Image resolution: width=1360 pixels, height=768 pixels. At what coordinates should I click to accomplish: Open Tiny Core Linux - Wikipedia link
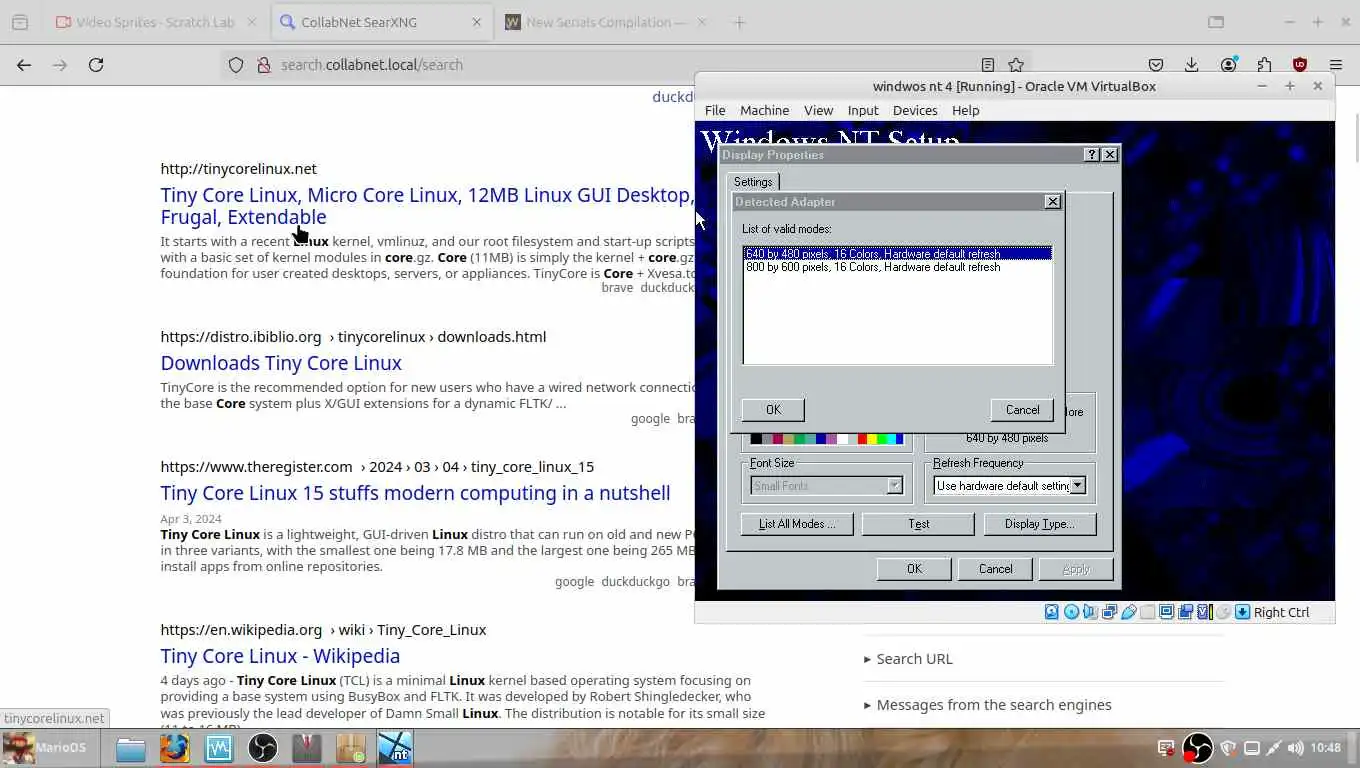pyautogui.click(x=280, y=656)
